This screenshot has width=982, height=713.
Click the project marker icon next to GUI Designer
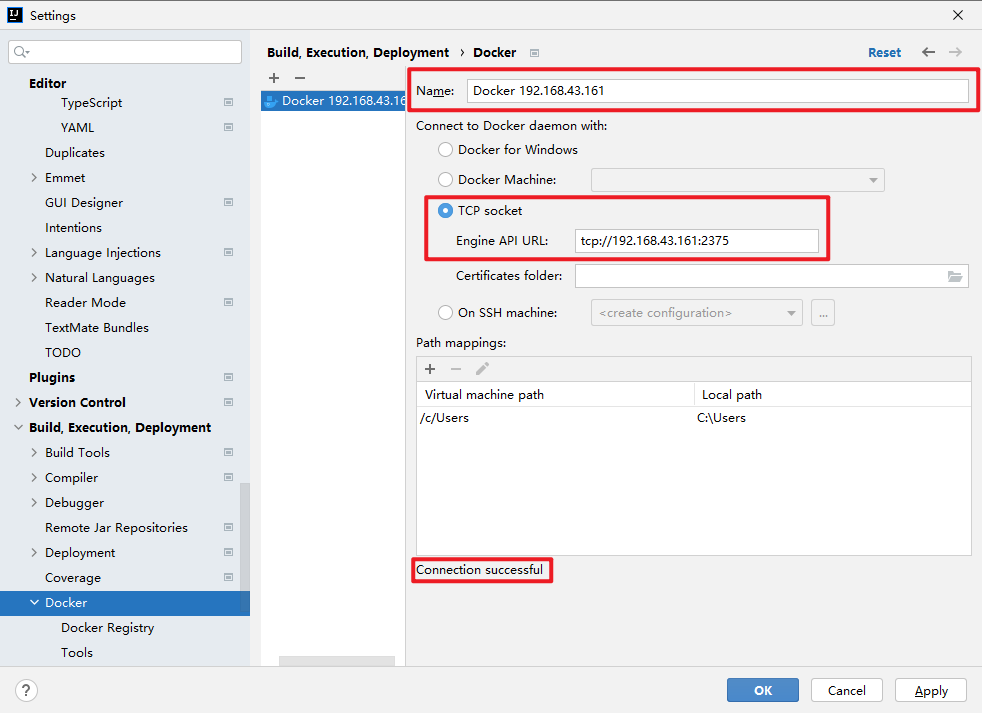tap(229, 202)
